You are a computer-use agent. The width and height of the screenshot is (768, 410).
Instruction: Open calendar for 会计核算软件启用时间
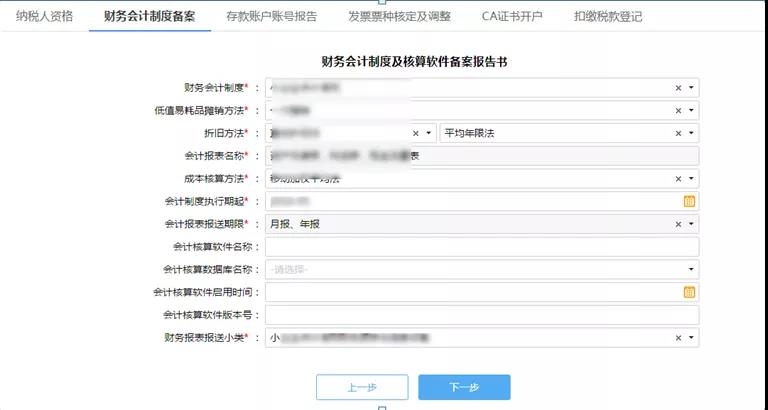[x=689, y=292]
